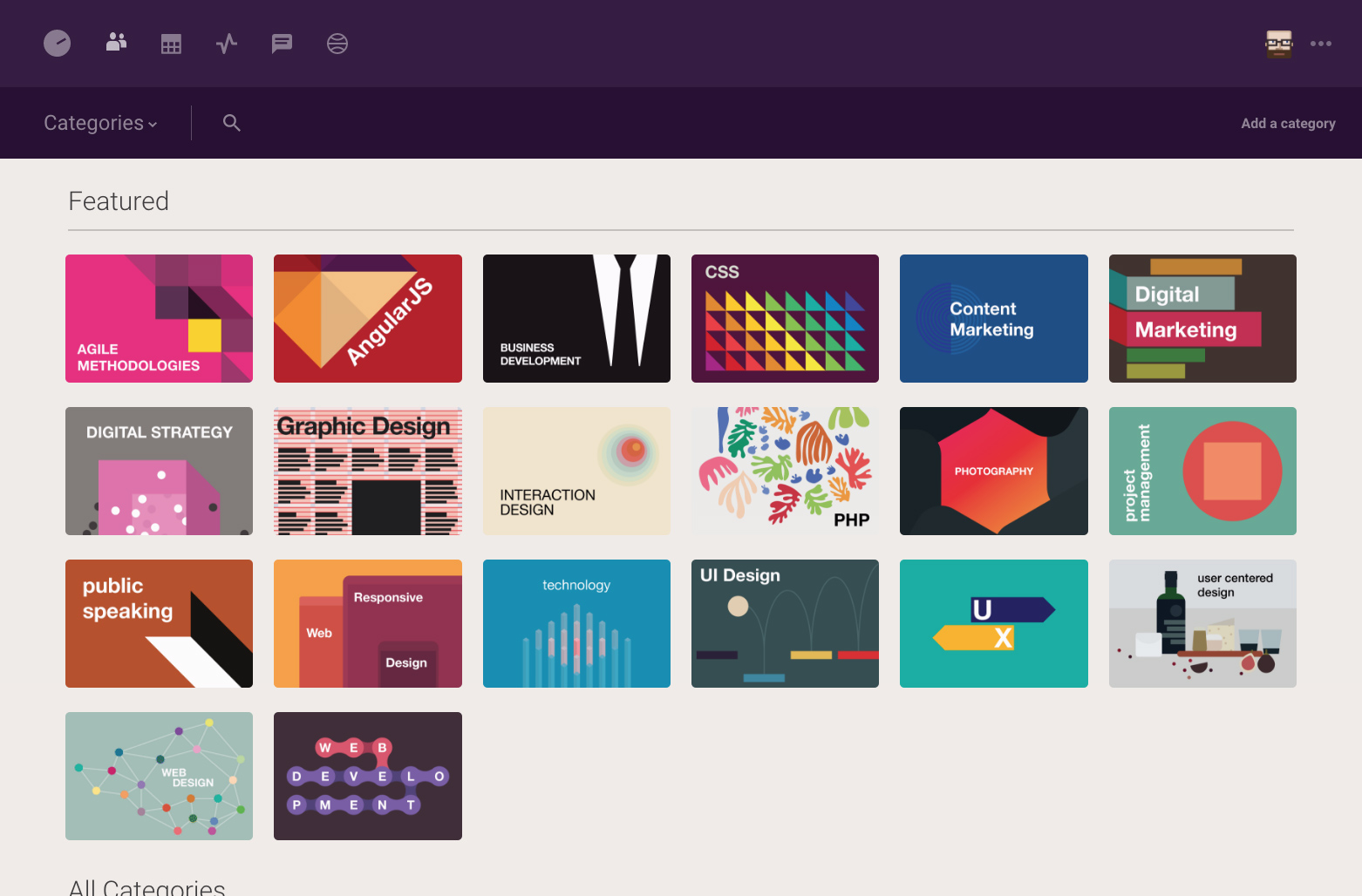Open the Business Development category card
Screen dimensions: 1362x896
[x=576, y=318]
